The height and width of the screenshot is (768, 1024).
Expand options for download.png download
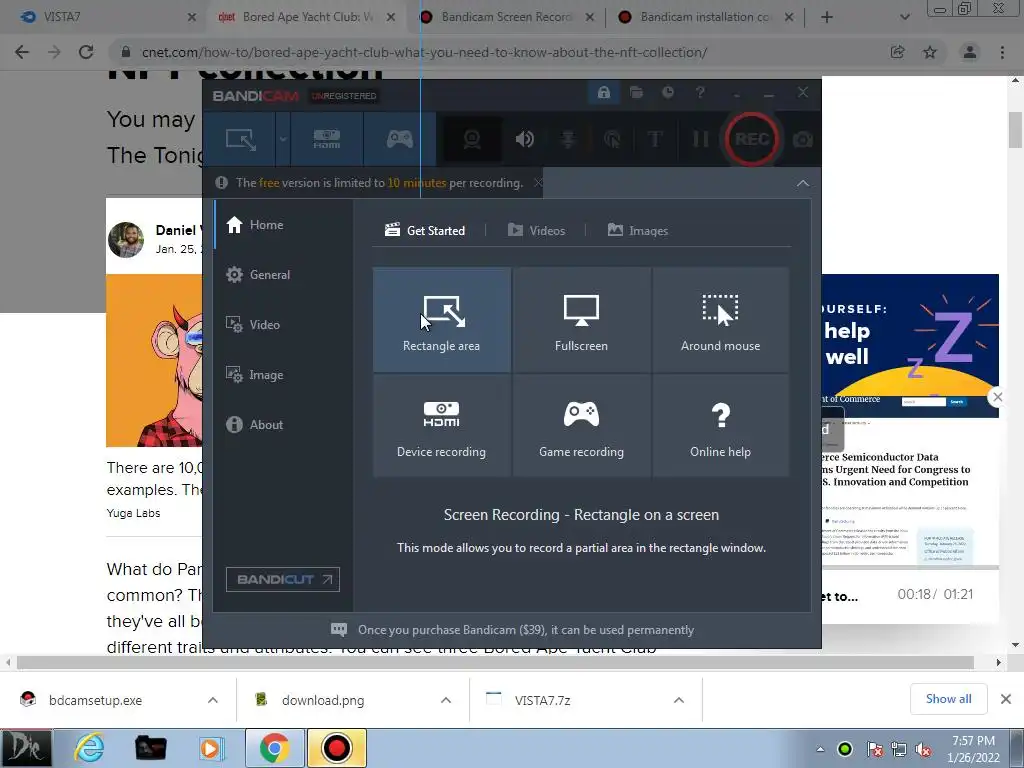446,700
